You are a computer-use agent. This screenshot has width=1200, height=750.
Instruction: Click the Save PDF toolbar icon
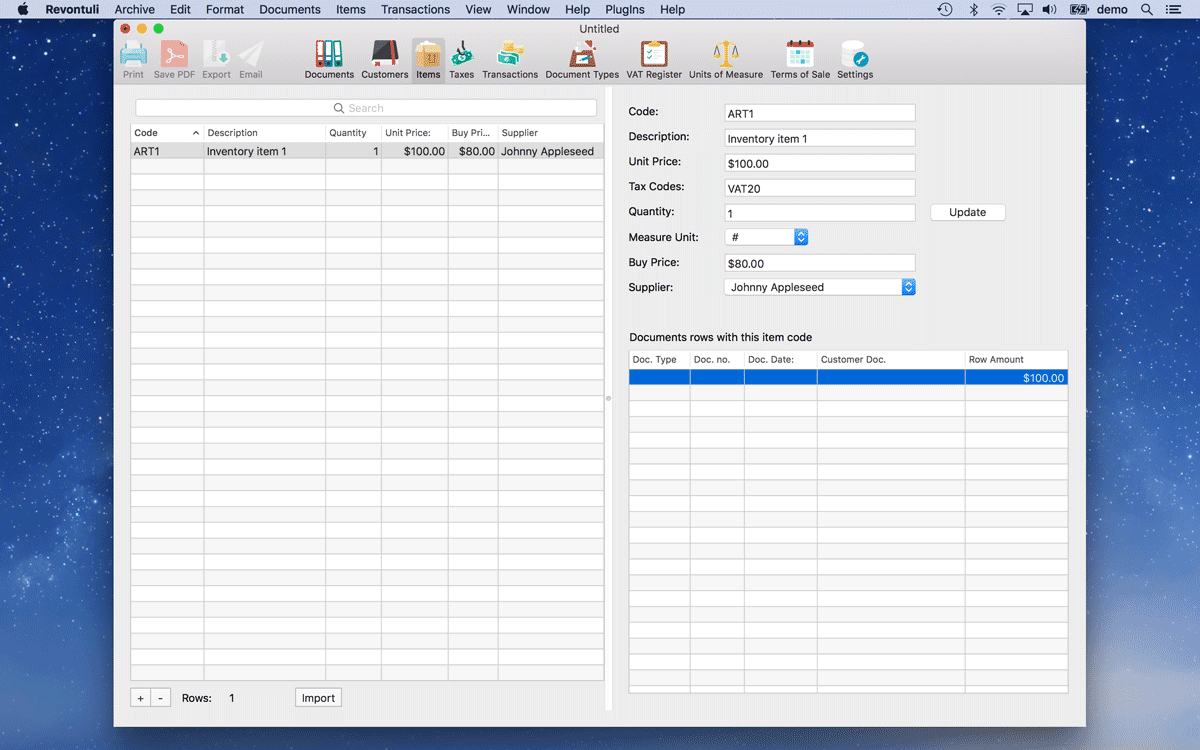[x=174, y=54]
